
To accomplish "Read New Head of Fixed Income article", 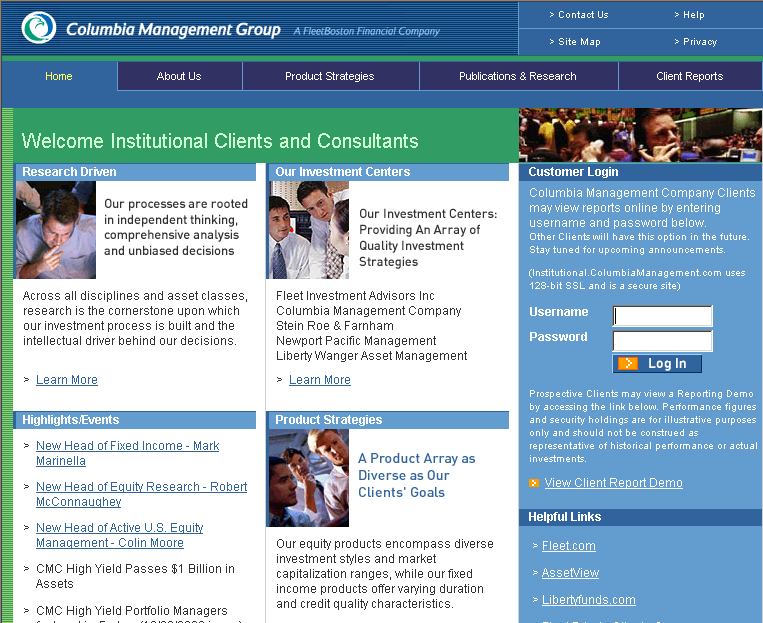I will point(127,453).
